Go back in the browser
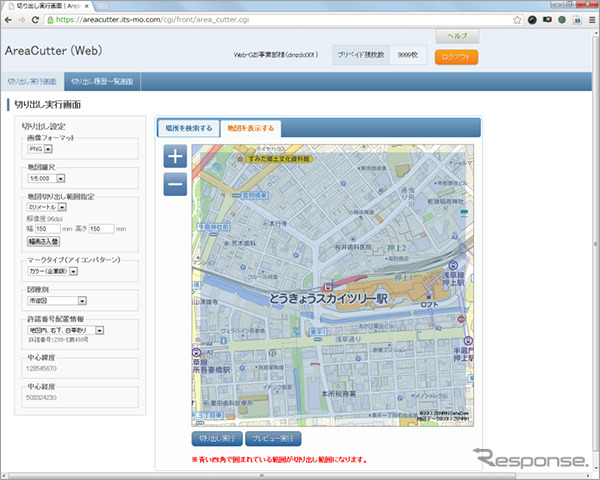 coord(8,20)
